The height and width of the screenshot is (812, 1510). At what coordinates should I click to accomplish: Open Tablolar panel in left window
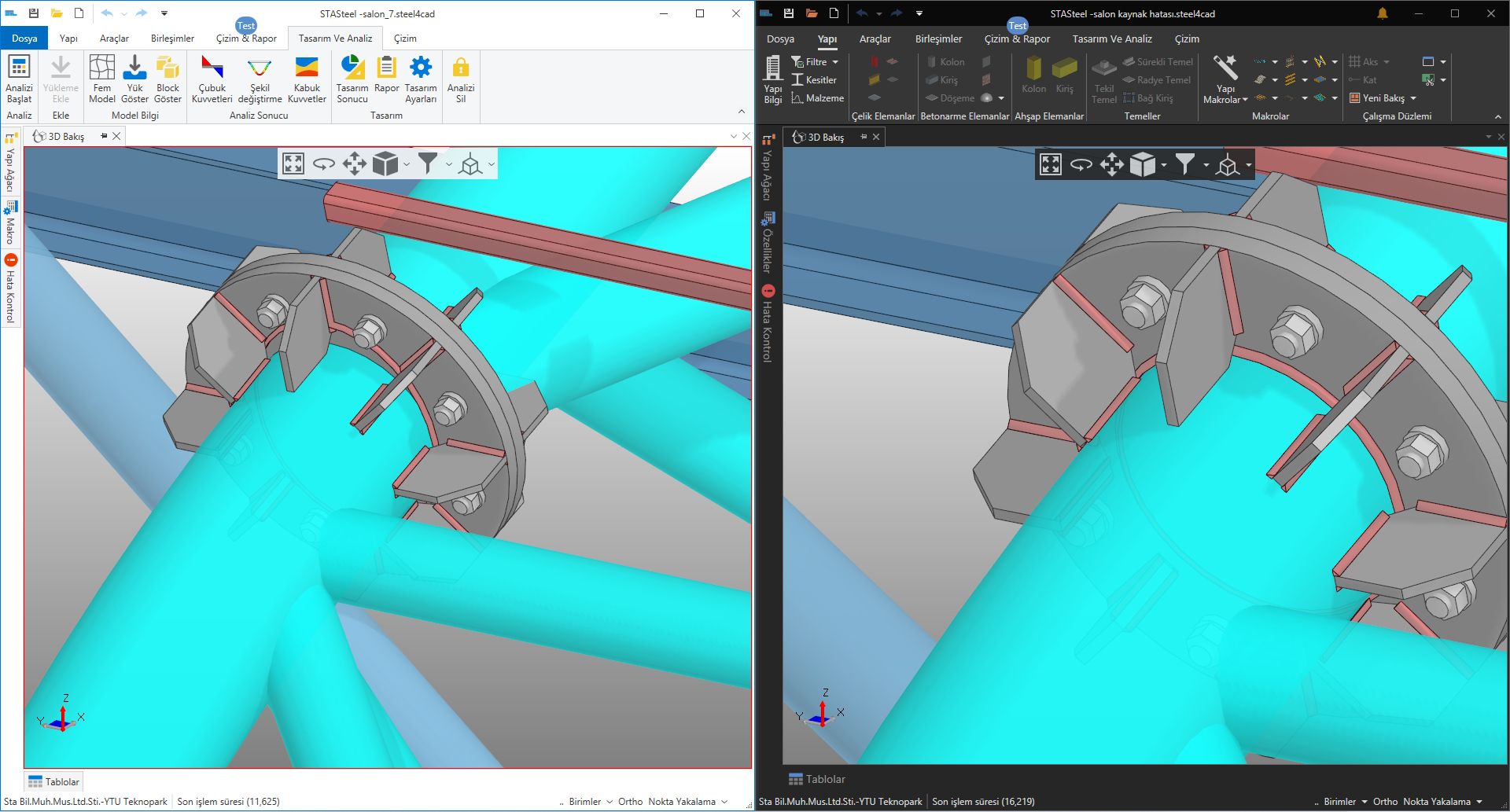point(54,782)
